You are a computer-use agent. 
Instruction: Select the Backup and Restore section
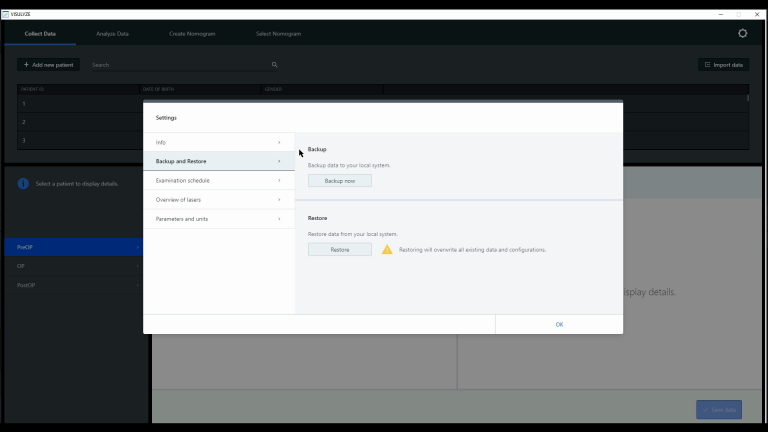[218, 161]
